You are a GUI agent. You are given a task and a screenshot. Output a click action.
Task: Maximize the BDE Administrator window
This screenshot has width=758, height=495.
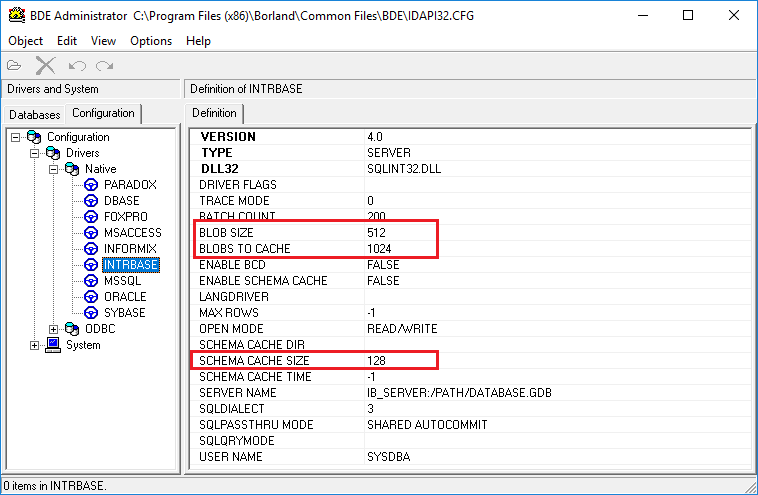[x=688, y=15]
